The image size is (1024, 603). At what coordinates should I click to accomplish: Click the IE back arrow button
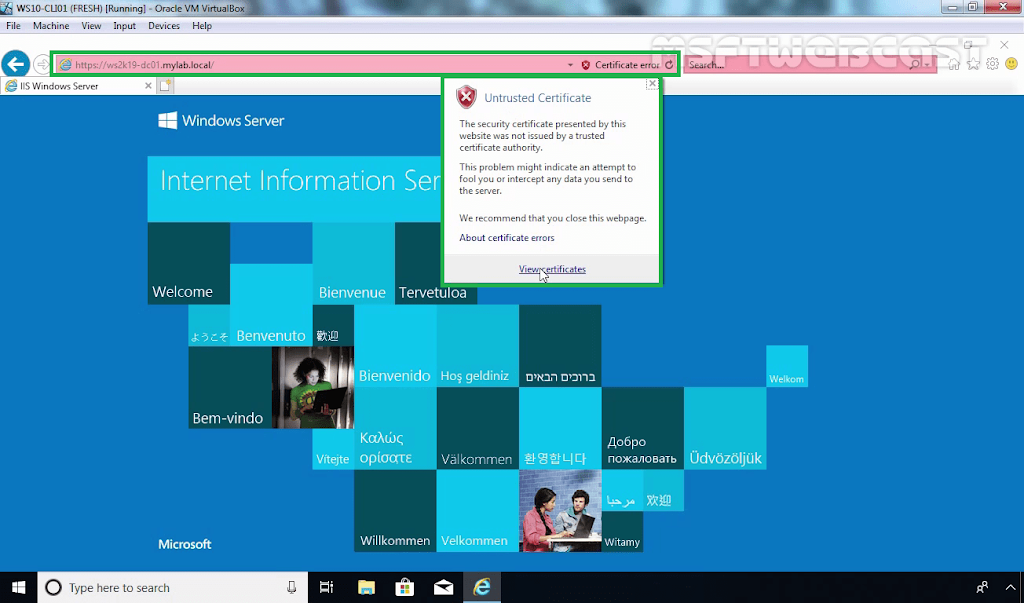(16, 64)
